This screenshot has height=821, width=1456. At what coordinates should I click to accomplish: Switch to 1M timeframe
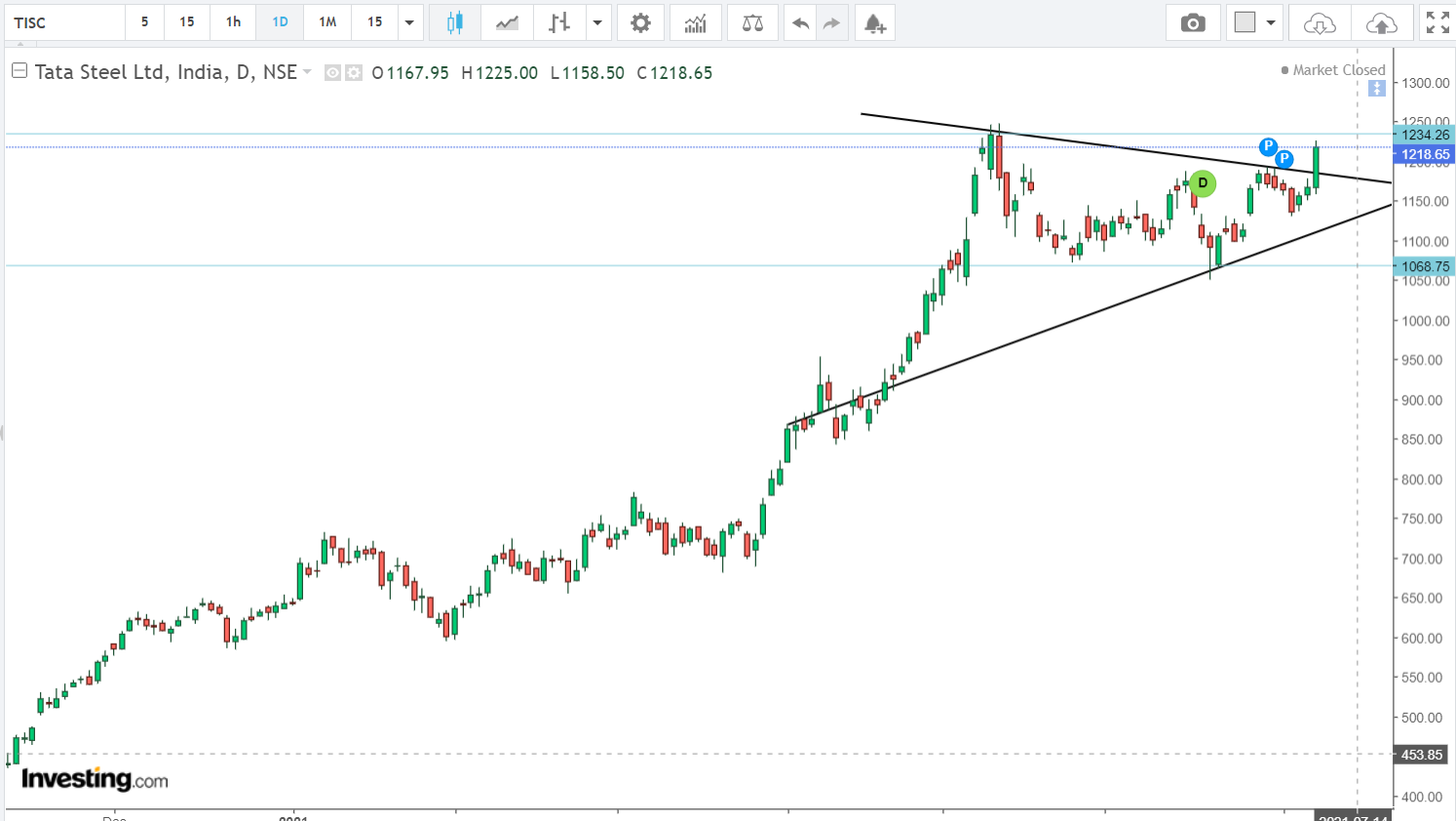327,22
